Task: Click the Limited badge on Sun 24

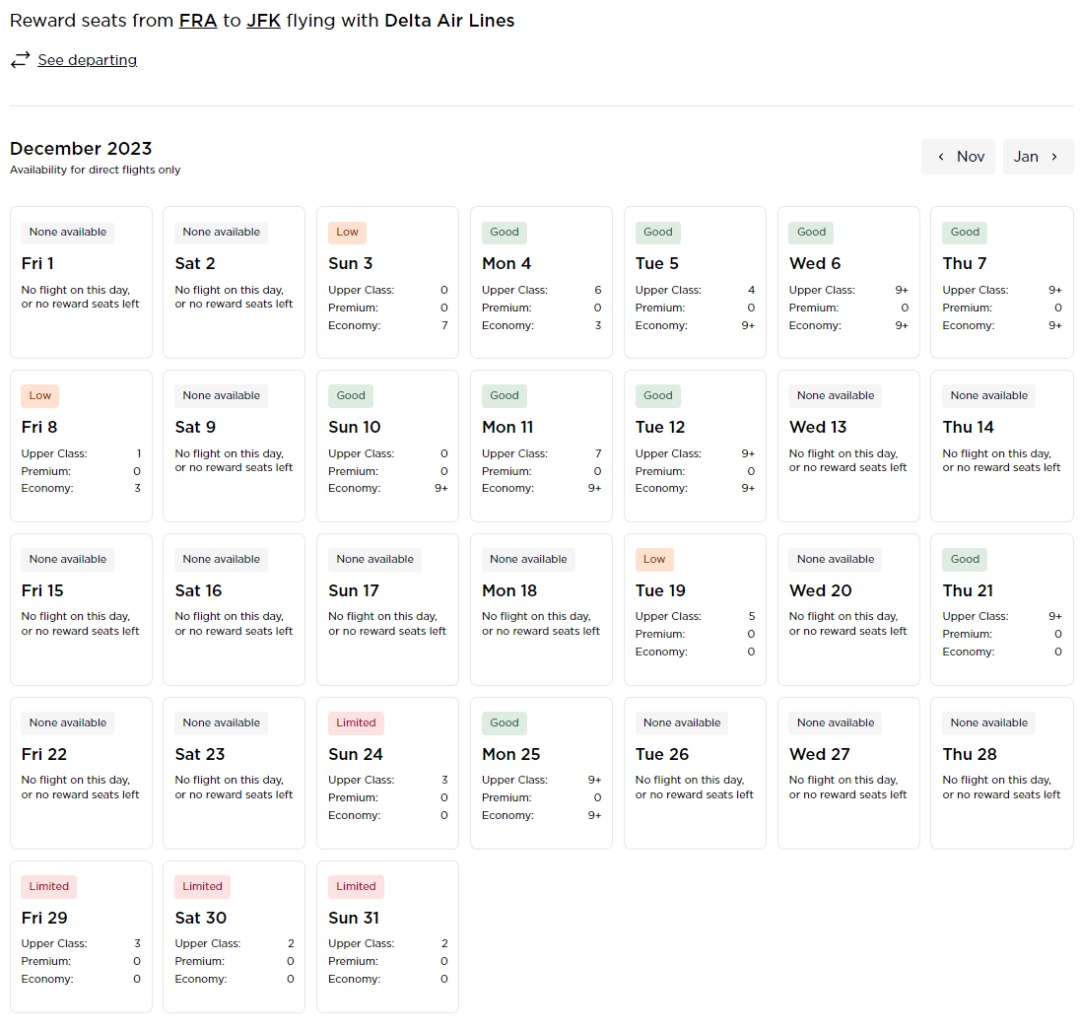Action: [356, 723]
